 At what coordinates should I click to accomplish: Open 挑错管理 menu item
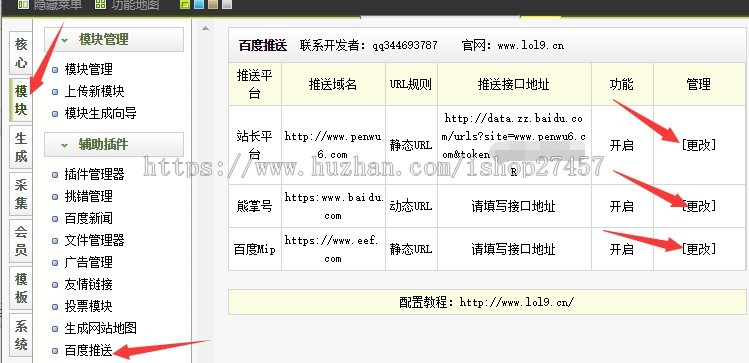pos(88,196)
